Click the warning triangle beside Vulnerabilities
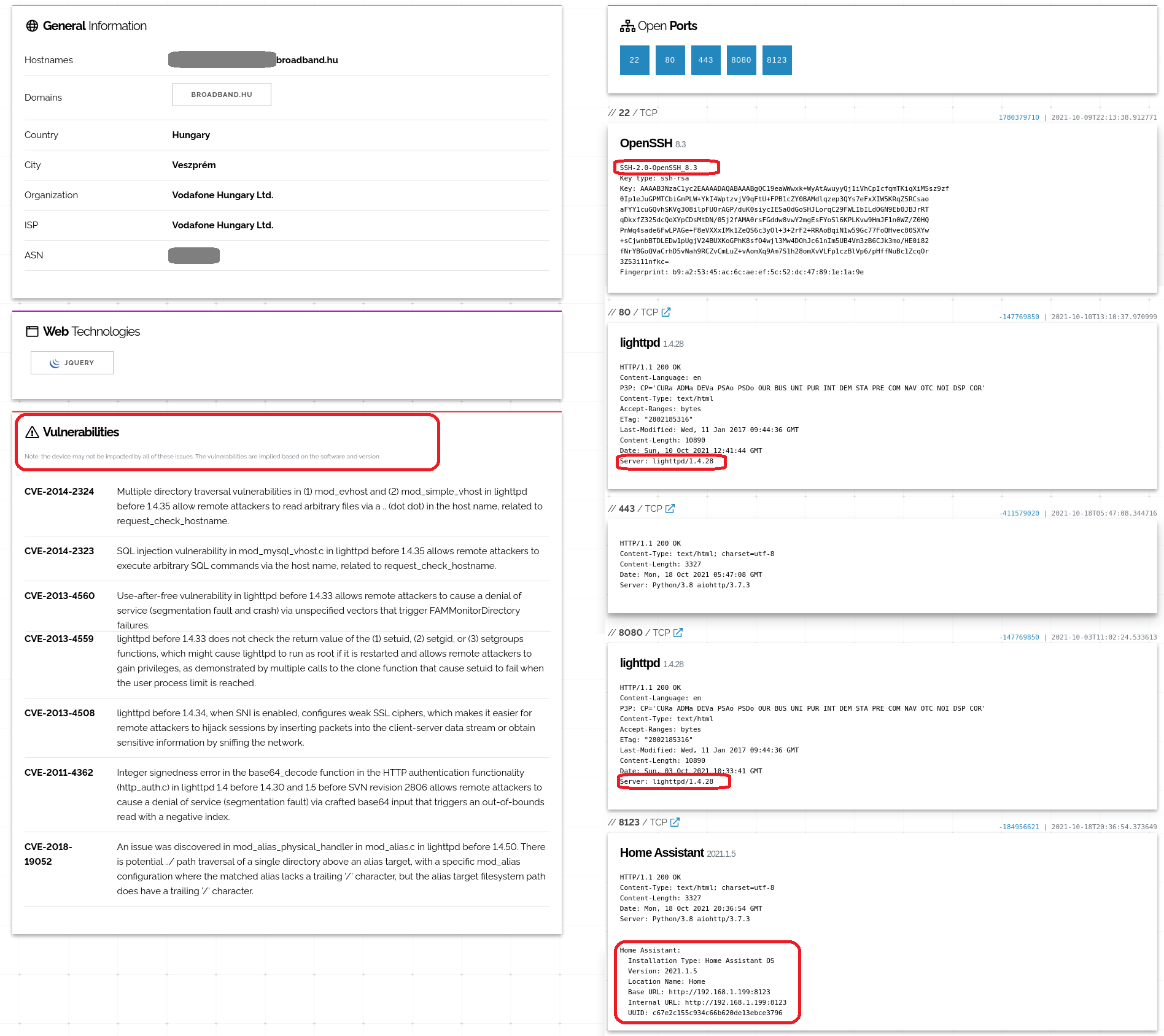 (32, 432)
